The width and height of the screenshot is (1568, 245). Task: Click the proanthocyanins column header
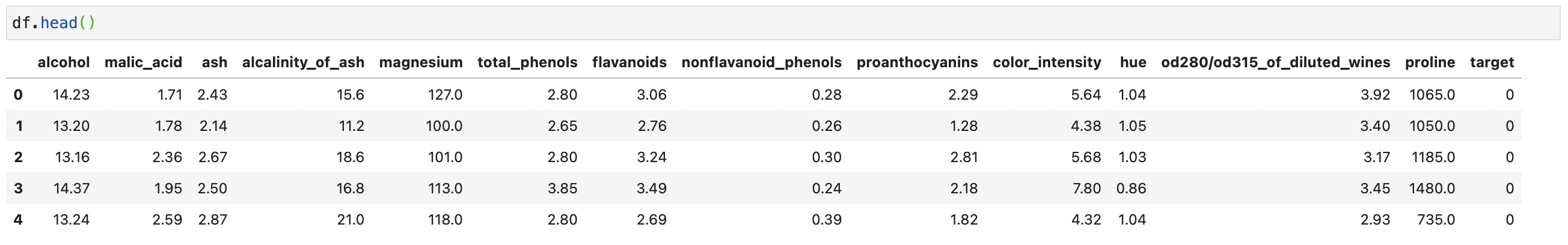pos(917,62)
